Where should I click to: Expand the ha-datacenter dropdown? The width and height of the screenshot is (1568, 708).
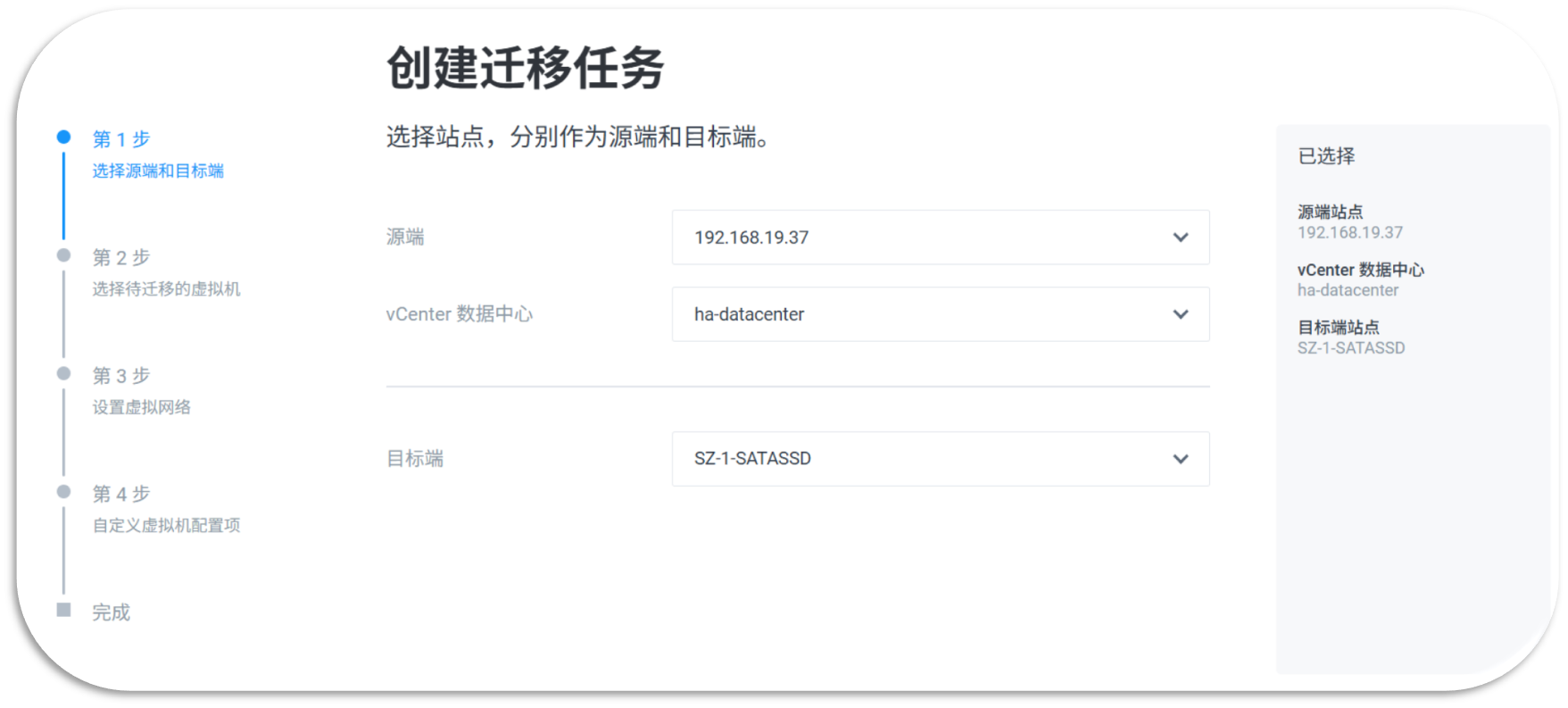coord(939,314)
